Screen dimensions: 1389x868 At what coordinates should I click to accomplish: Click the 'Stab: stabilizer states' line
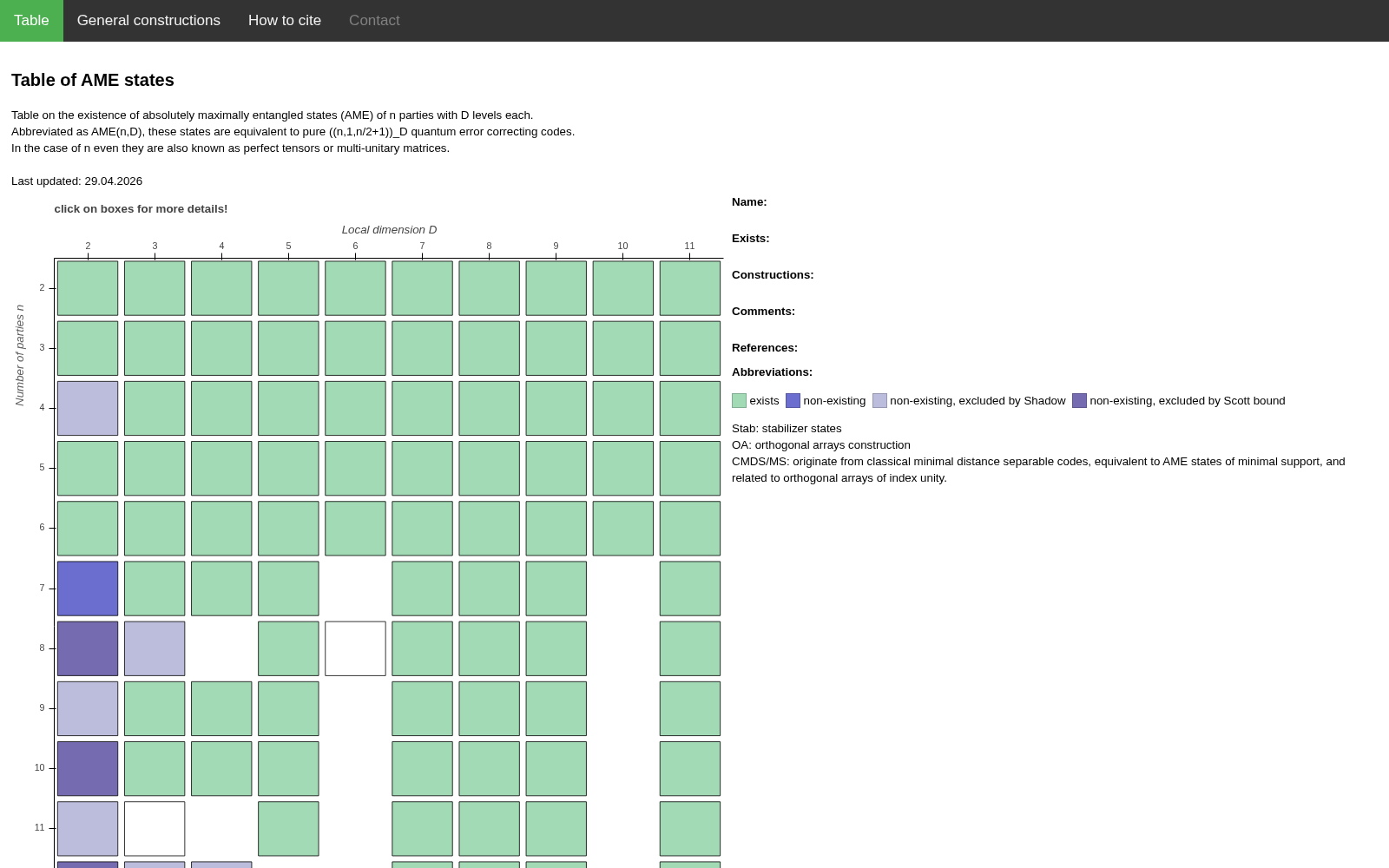787,429
